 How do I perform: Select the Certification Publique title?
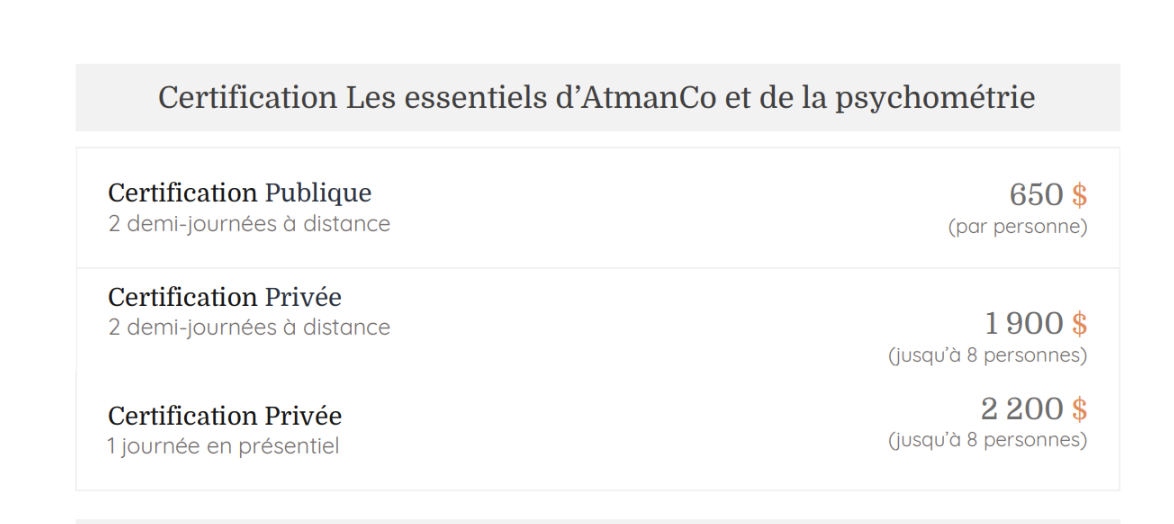[240, 193]
